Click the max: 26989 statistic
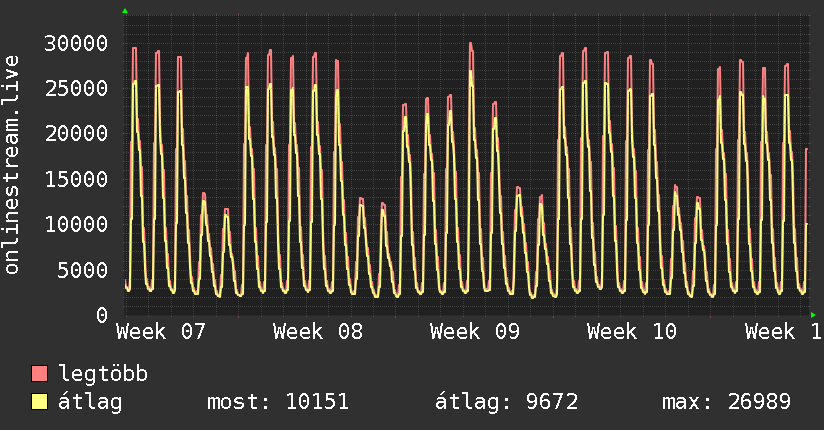824x430 pixels. click(x=726, y=402)
